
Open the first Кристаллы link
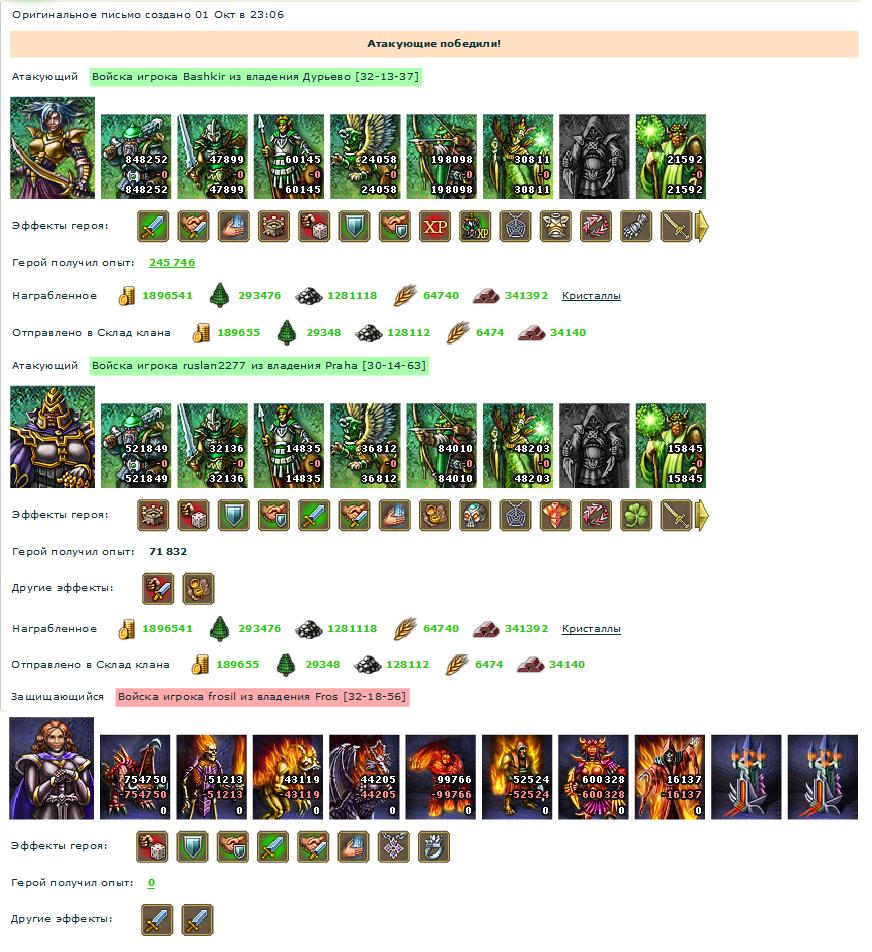[x=591, y=296]
